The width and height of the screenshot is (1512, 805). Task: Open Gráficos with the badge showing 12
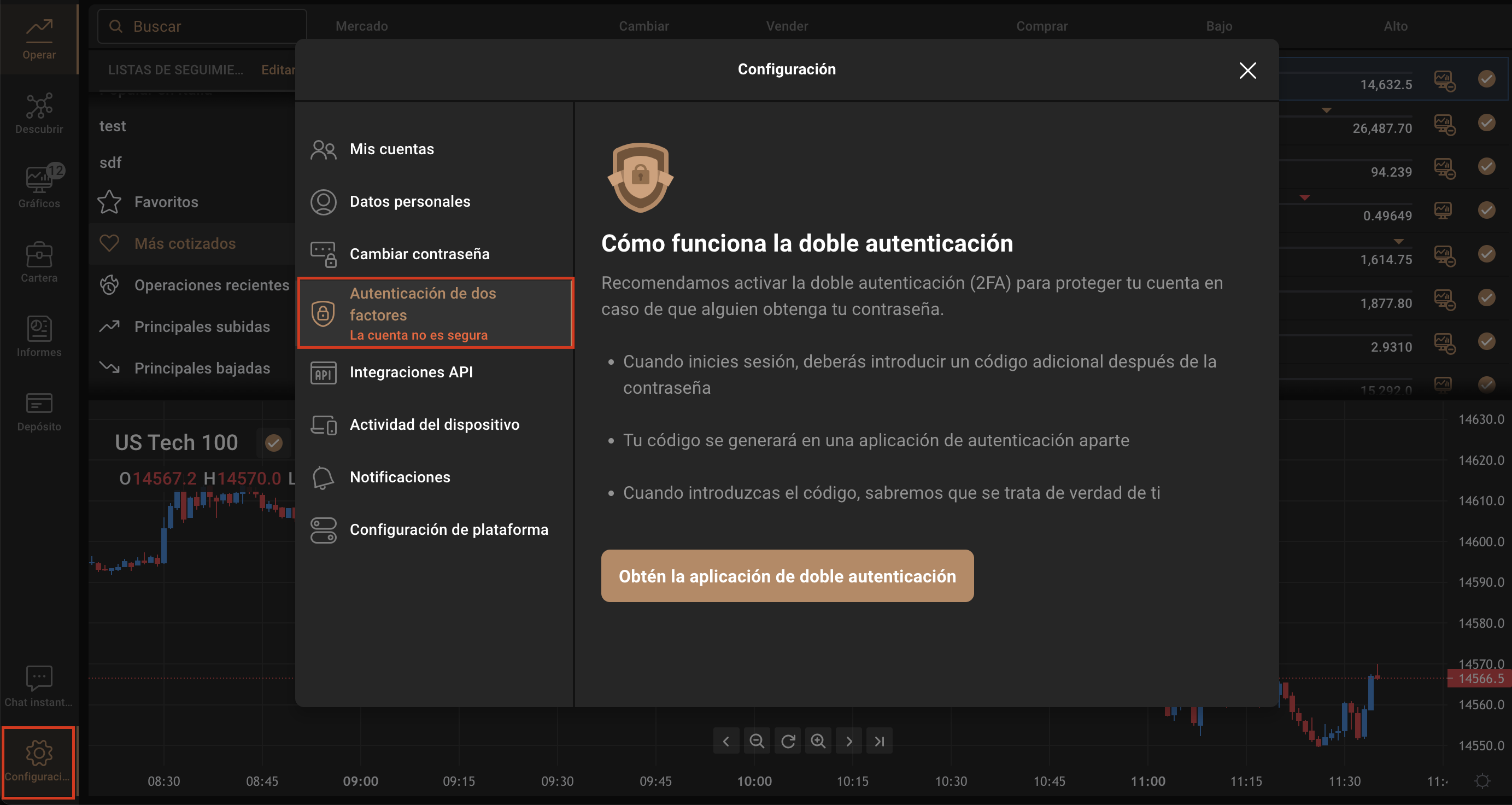click(39, 182)
